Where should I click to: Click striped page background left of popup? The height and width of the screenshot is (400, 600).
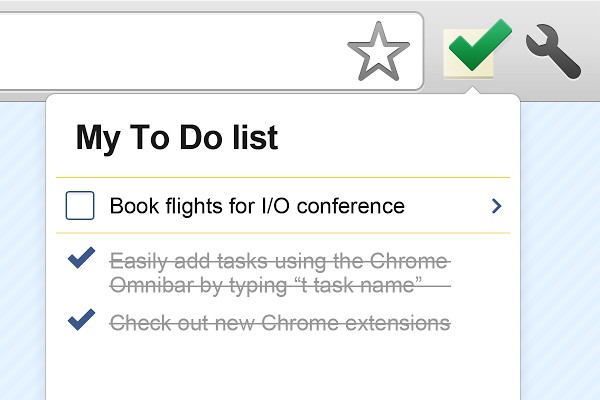point(22,250)
